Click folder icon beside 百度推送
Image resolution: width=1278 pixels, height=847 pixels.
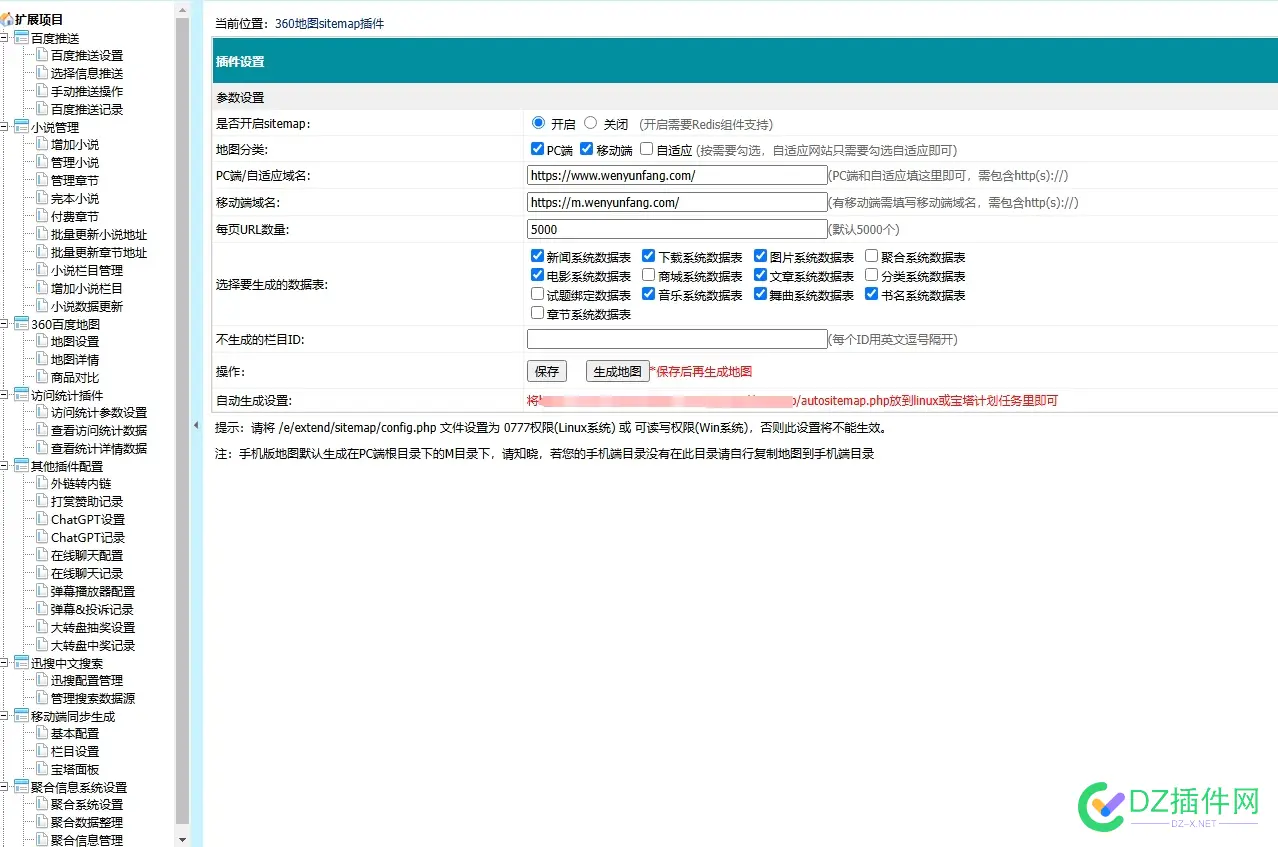pyautogui.click(x=21, y=38)
